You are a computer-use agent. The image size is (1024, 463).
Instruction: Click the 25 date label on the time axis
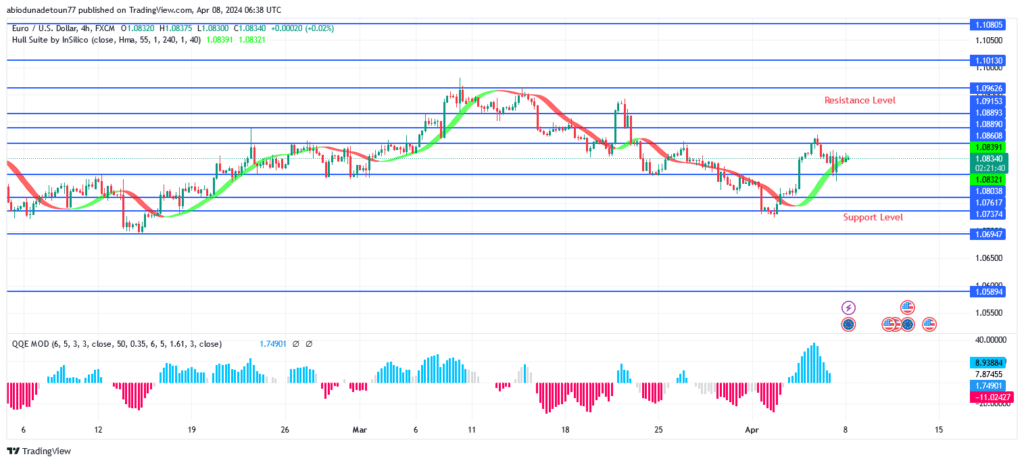coord(658,430)
